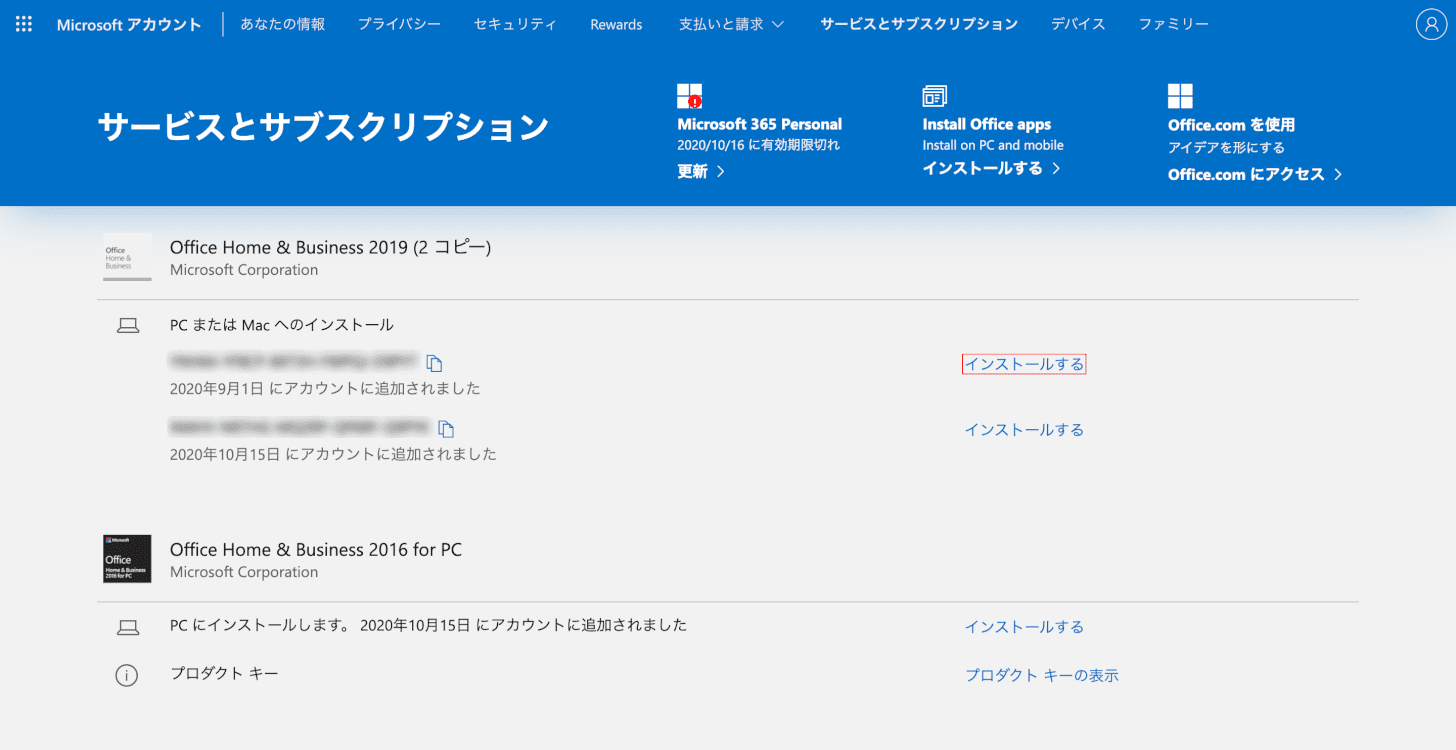The width and height of the screenshot is (1456, 750).
Task: Click the PC または Mac へのインストール text
Action: click(x=282, y=325)
